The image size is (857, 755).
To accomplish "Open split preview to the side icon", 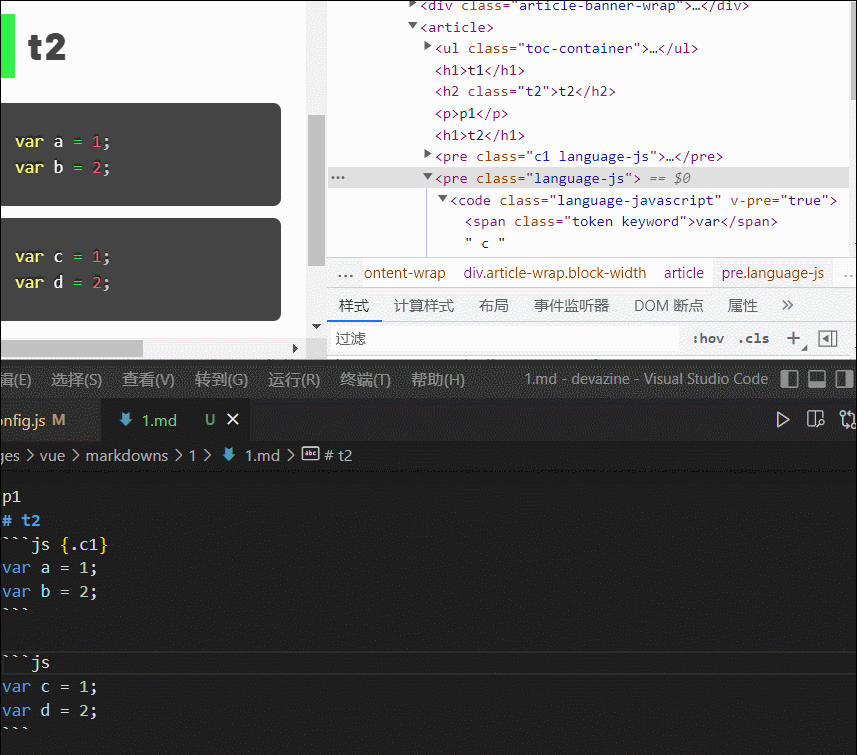I will (815, 419).
